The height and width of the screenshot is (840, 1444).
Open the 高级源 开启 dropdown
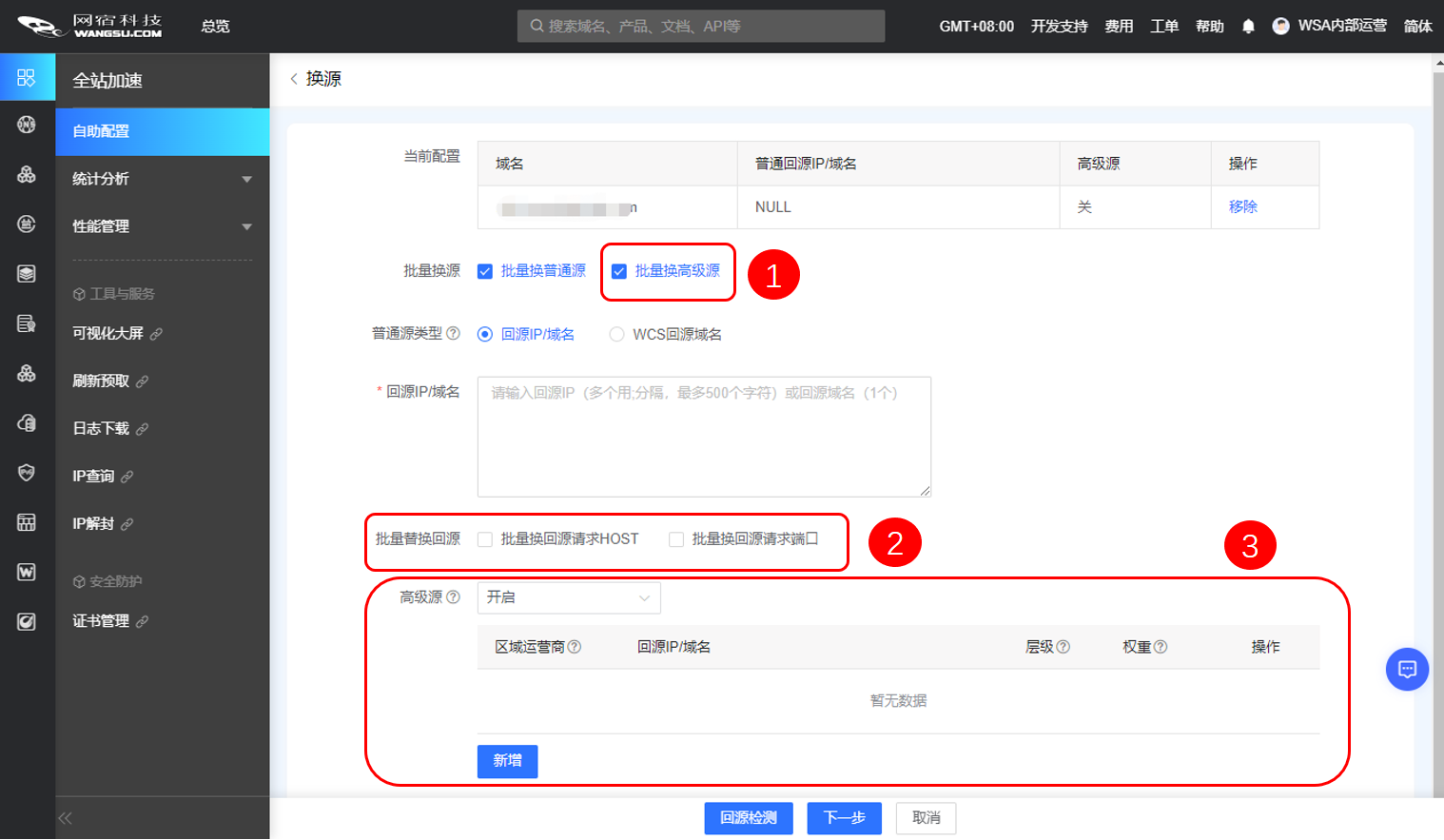pyautogui.click(x=569, y=597)
